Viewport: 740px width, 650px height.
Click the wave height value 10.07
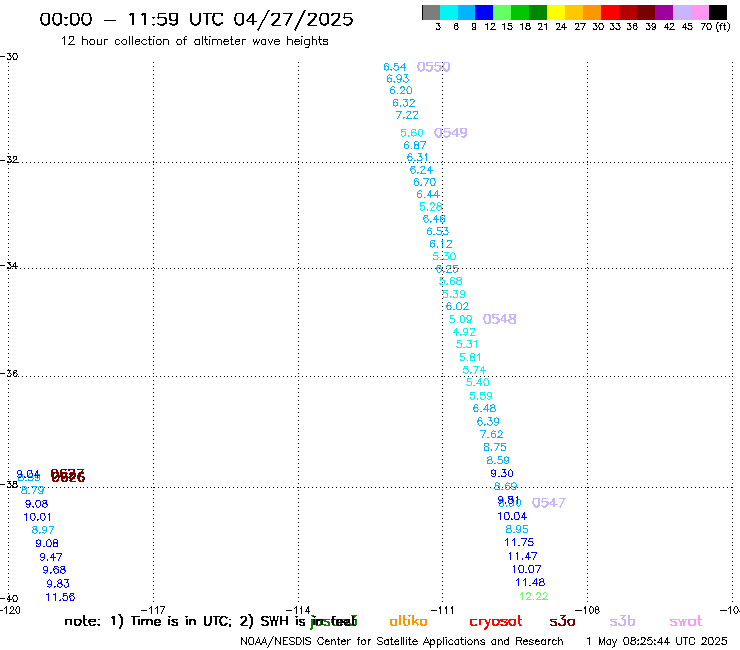coord(526,569)
